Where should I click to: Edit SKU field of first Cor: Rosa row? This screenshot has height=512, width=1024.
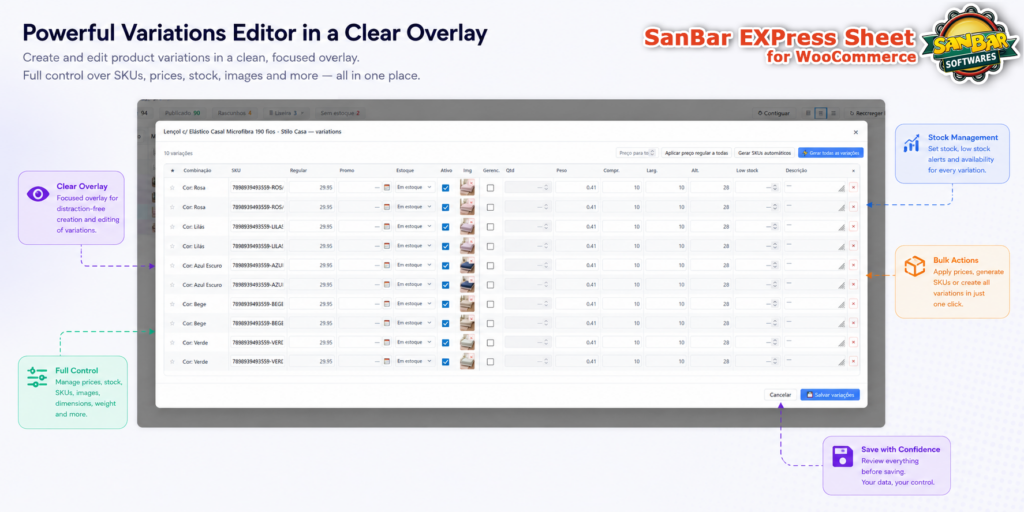(257, 187)
